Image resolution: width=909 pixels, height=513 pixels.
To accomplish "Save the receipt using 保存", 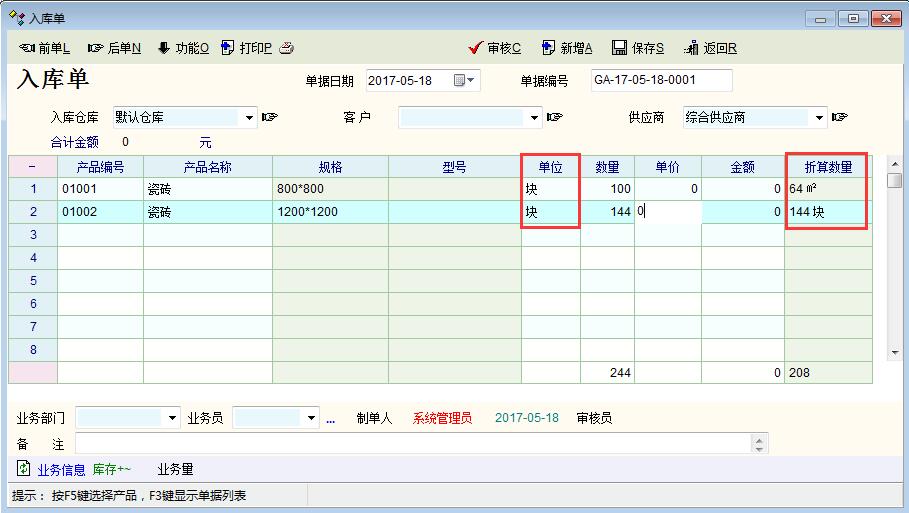I will click(638, 48).
